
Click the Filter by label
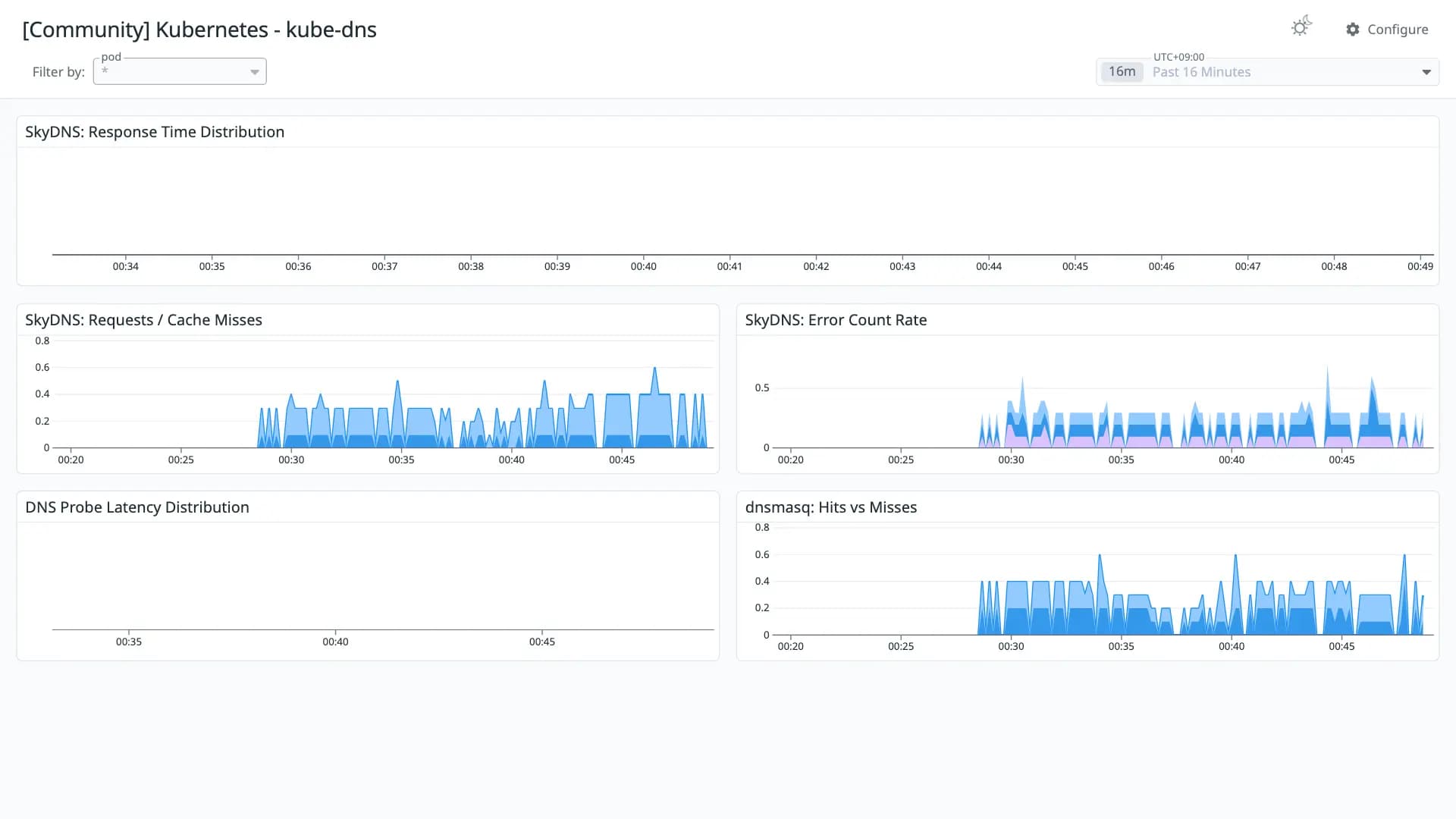[58, 72]
